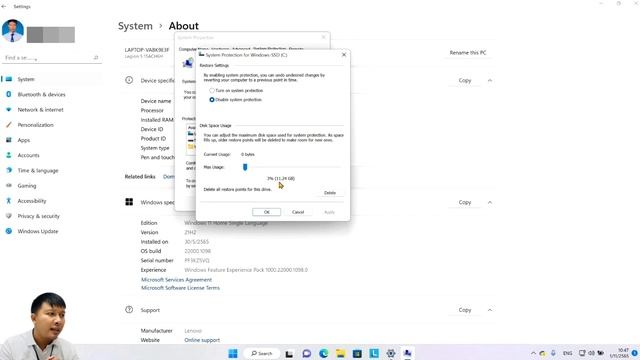
Task: Collapse the Support section
Action: coord(490,310)
